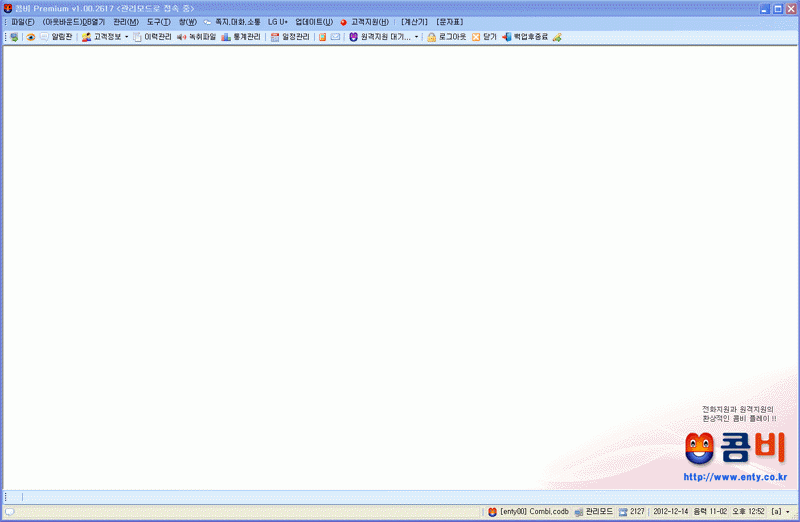Maximize the 콤비 Premium window
This screenshot has height=522, width=800.
[x=778, y=9]
